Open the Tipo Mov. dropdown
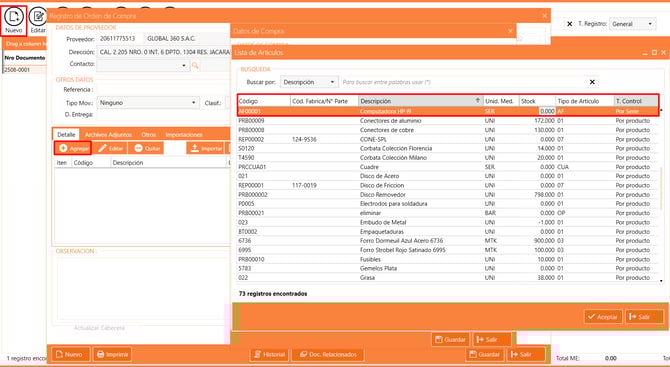This screenshot has height=367, width=670. coord(194,103)
